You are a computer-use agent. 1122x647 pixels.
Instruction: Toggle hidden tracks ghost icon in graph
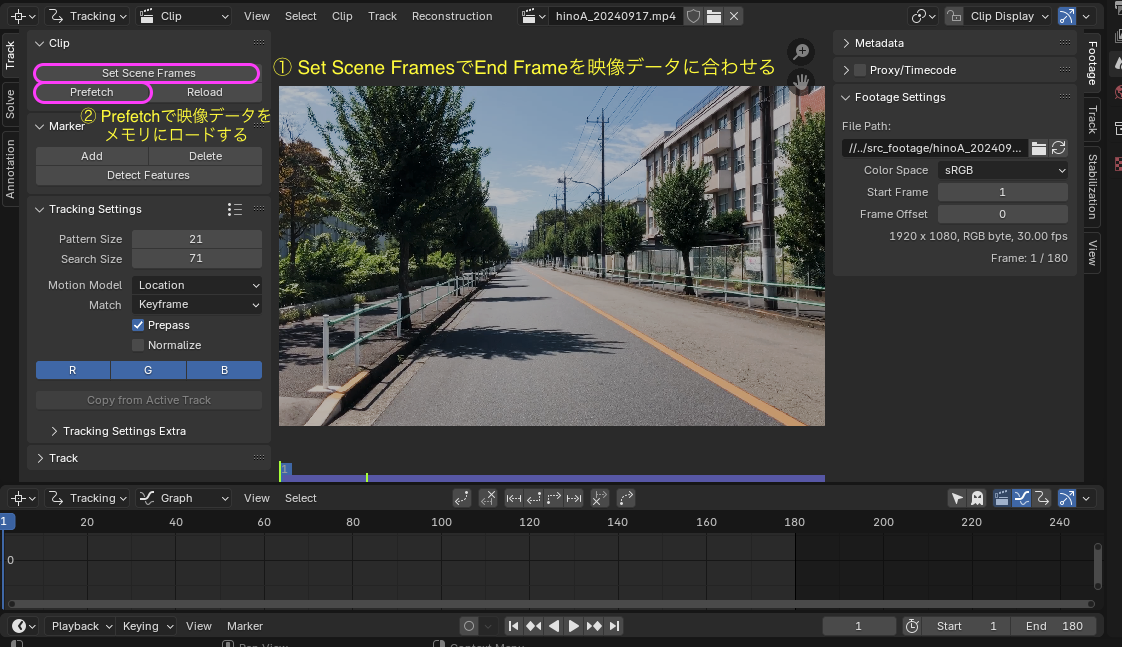pyautogui.click(x=977, y=498)
